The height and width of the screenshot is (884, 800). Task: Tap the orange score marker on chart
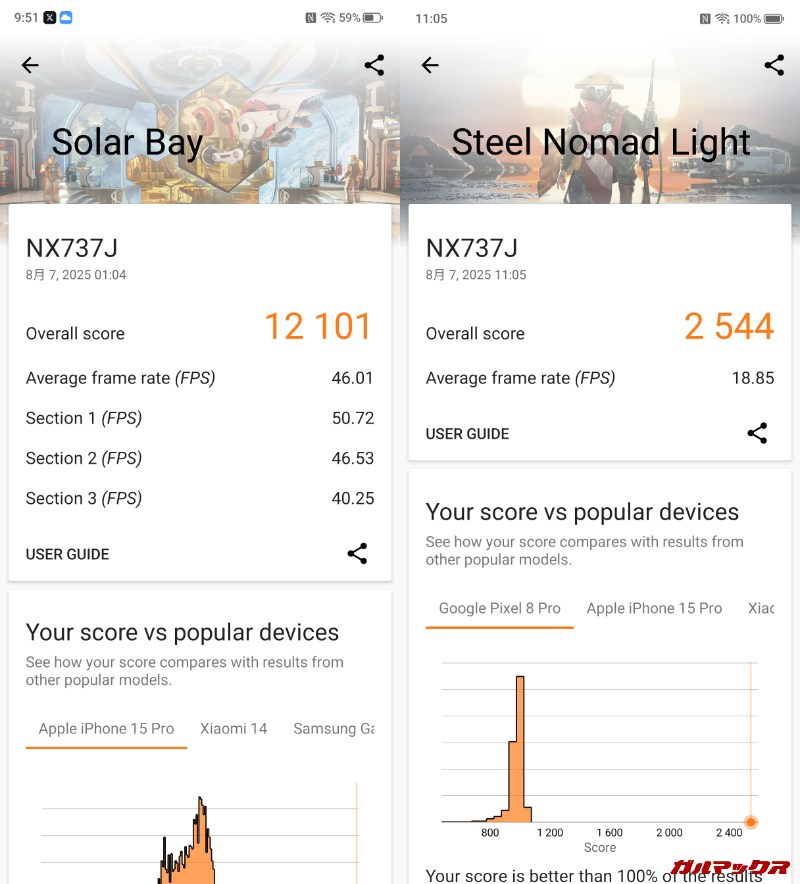pos(751,822)
